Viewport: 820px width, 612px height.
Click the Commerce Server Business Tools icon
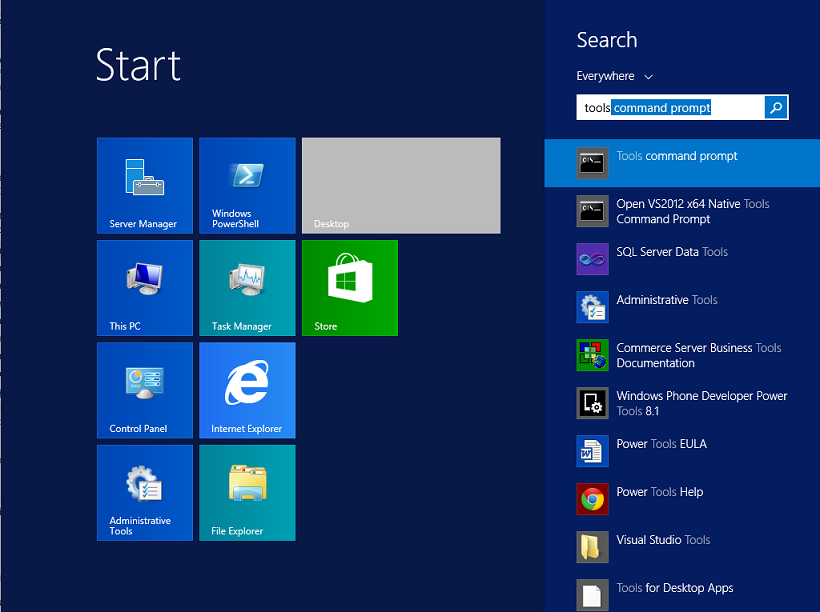click(593, 355)
